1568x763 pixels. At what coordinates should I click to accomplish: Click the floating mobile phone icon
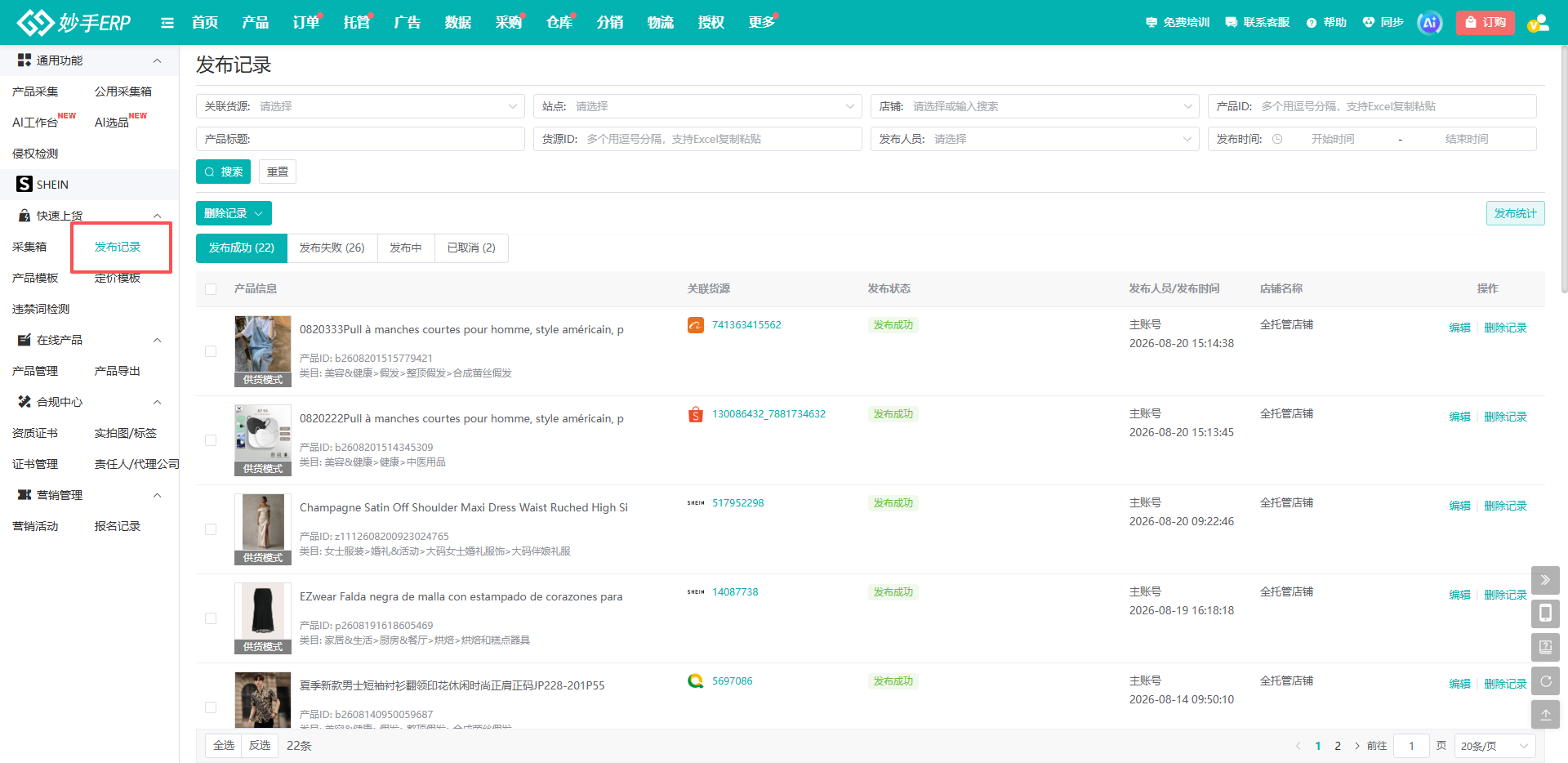(1545, 614)
